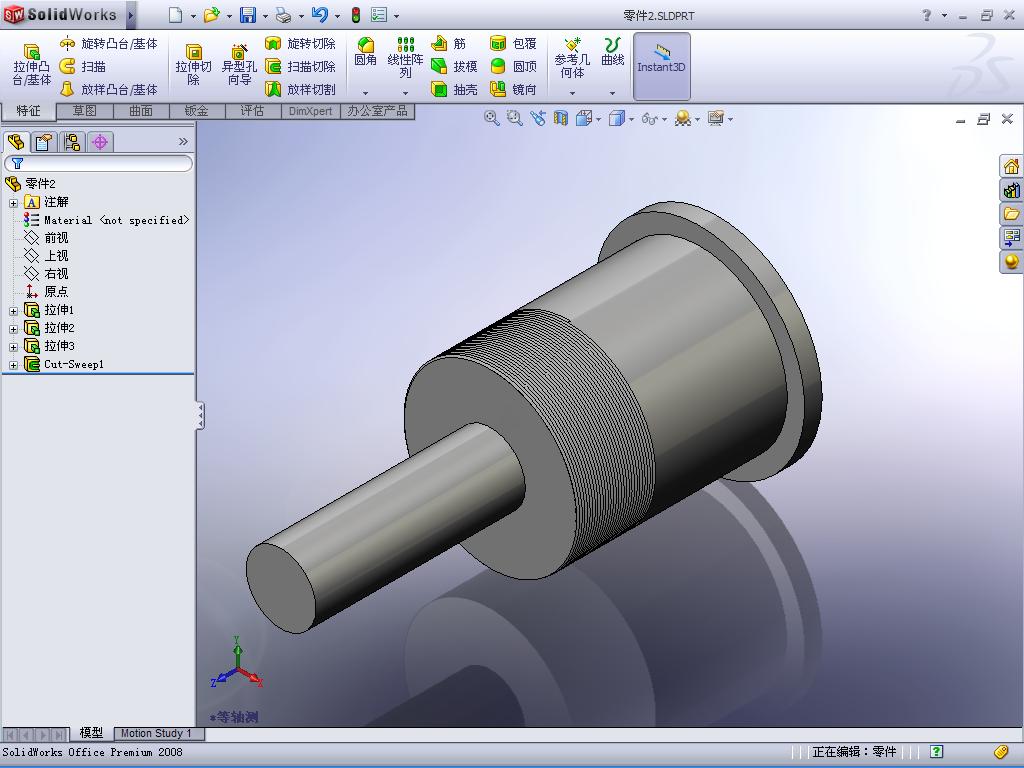Pick the 包覆 wrap tool

(x=513, y=44)
